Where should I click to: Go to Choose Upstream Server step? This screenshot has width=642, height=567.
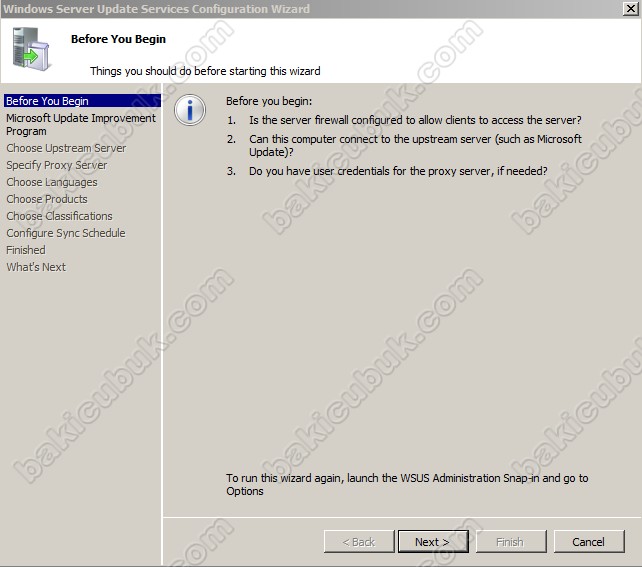click(66, 148)
